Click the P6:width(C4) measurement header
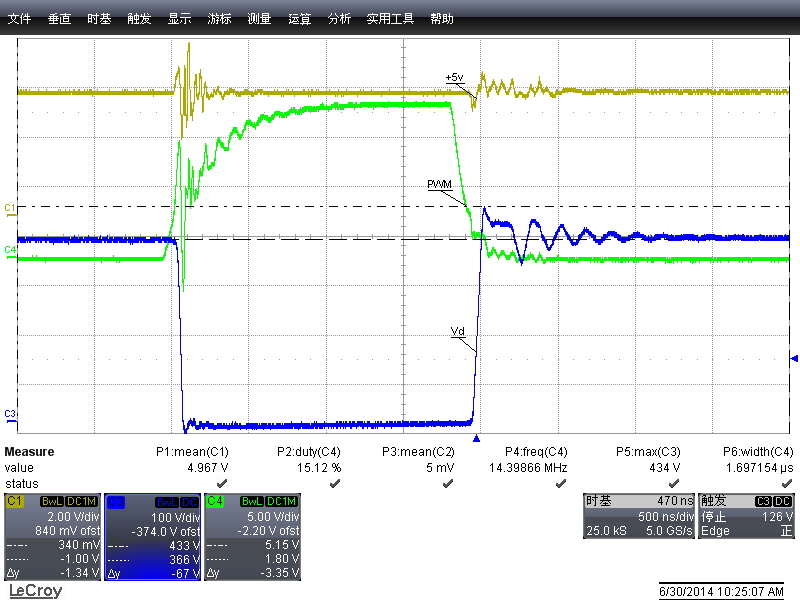The image size is (800, 600). 758,452
